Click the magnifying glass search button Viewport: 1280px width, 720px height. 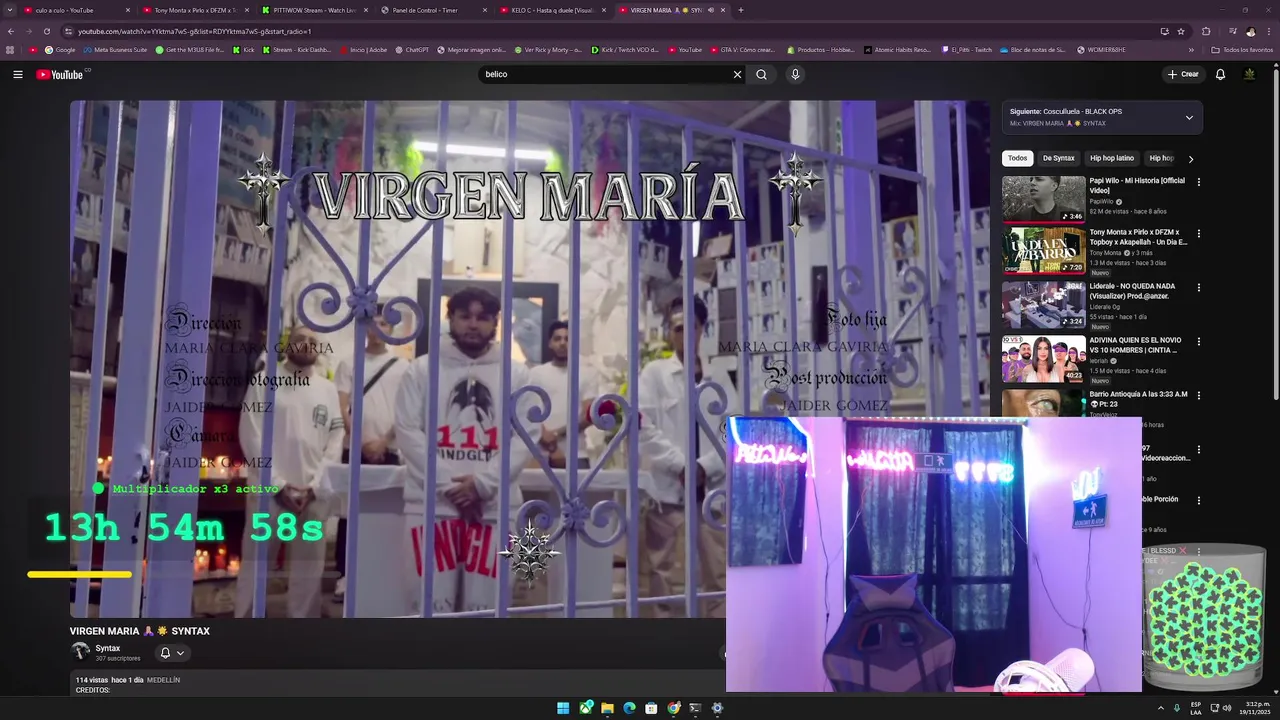pyautogui.click(x=762, y=75)
